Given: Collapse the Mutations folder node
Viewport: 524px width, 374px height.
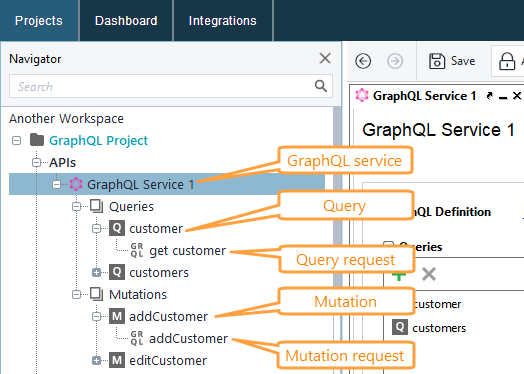Looking at the screenshot, I should [x=77, y=294].
